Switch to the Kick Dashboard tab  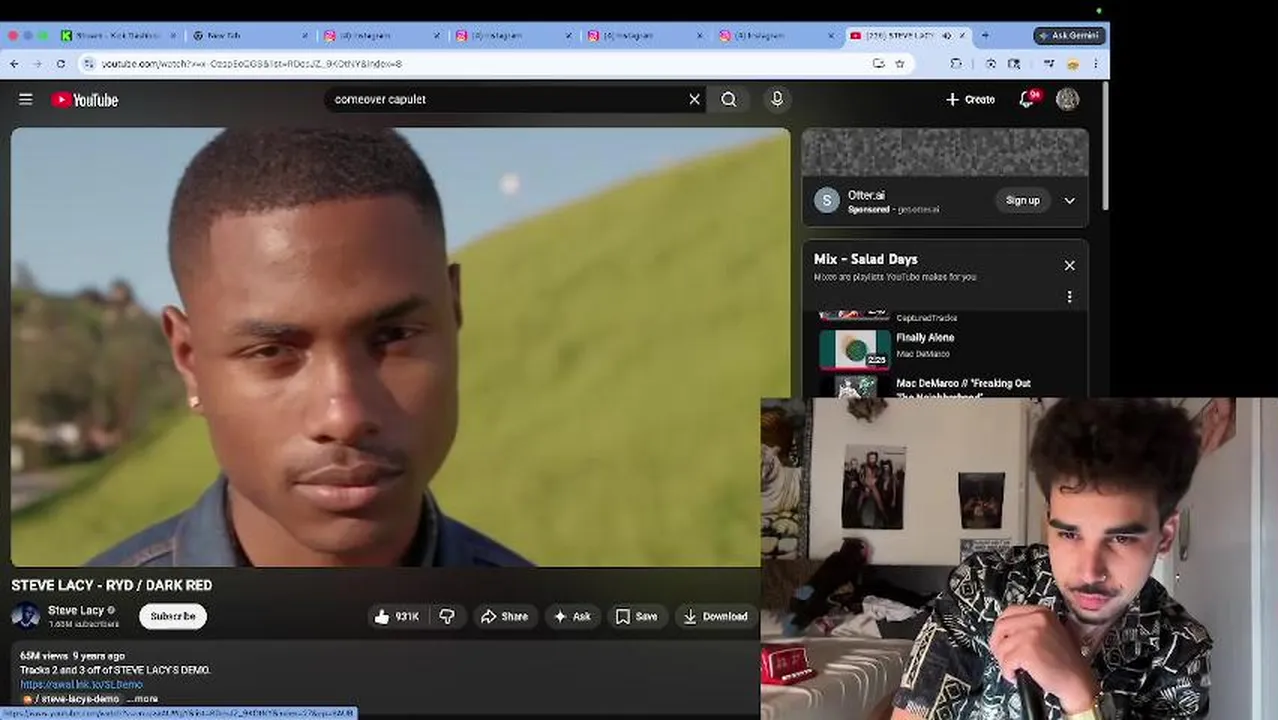(118, 35)
